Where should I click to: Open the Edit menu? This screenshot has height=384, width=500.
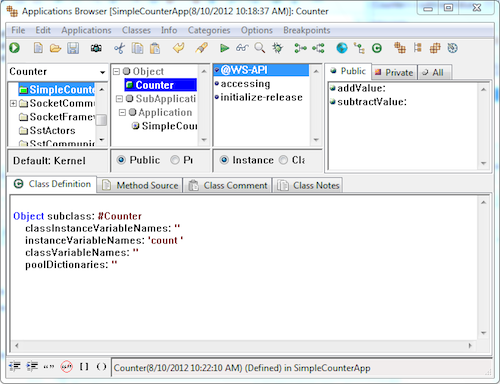click(43, 30)
